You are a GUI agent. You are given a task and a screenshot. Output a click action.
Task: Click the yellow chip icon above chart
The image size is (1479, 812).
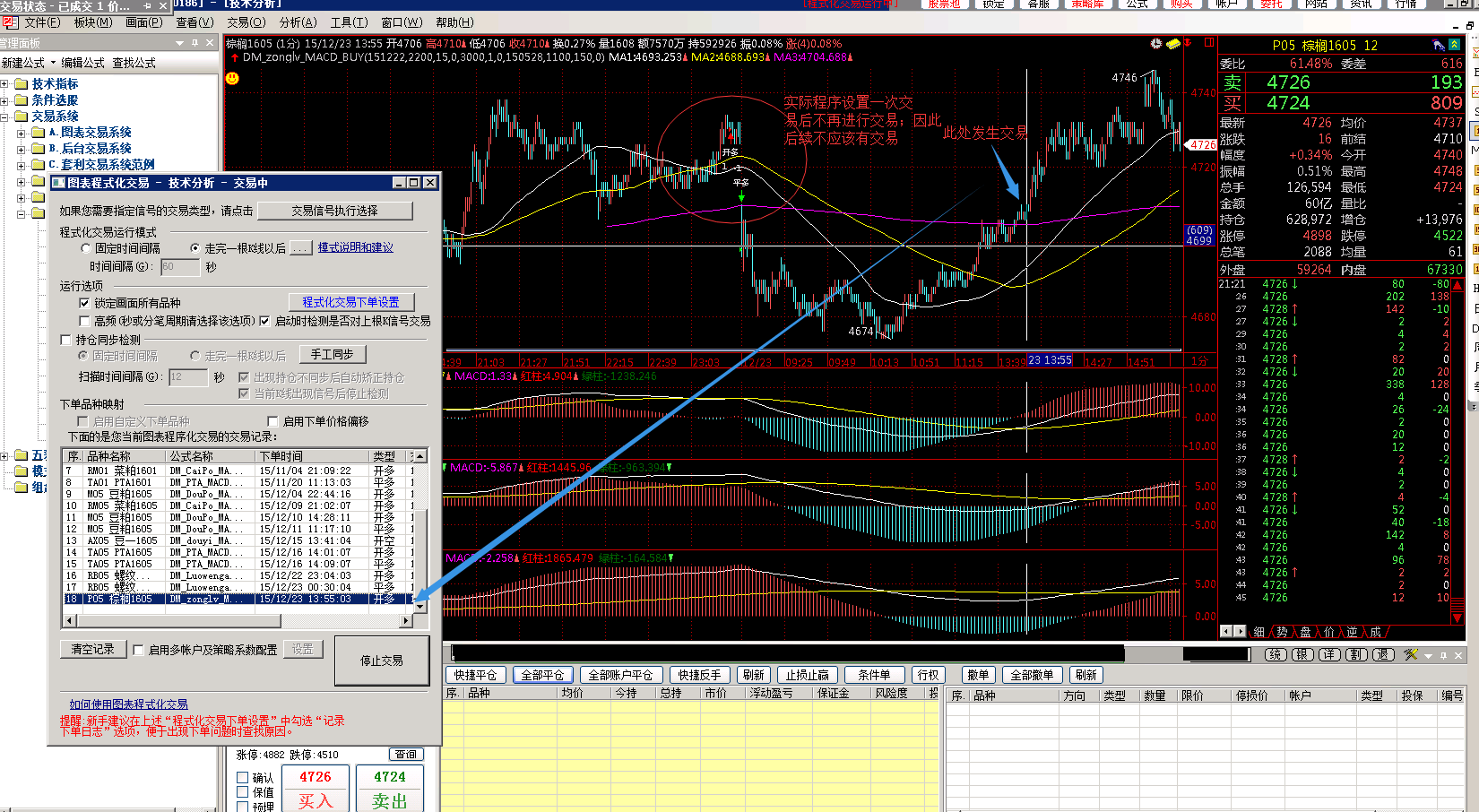click(x=1172, y=44)
